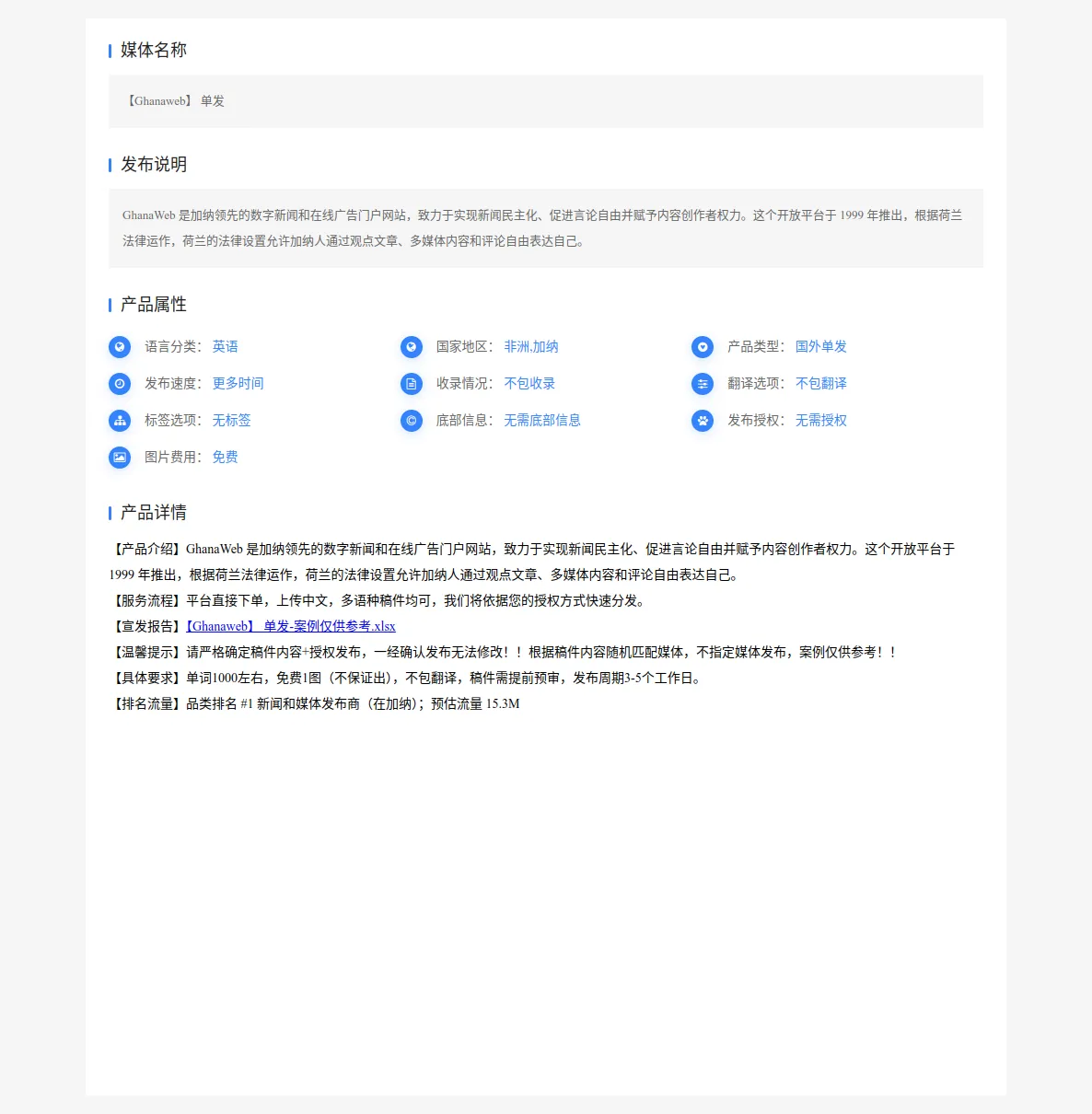1092x1114 pixels.
Task: Click the 发布速度 label
Action: [x=173, y=384]
